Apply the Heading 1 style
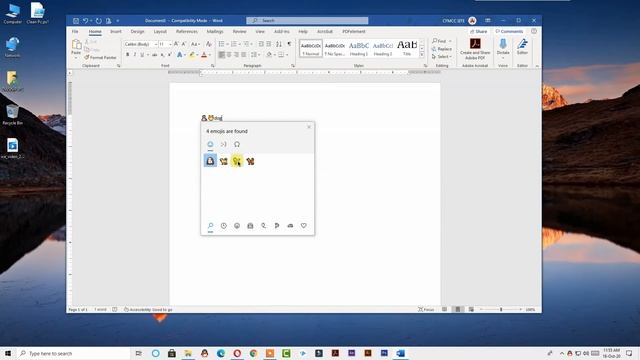The image size is (640, 360). pos(359,48)
